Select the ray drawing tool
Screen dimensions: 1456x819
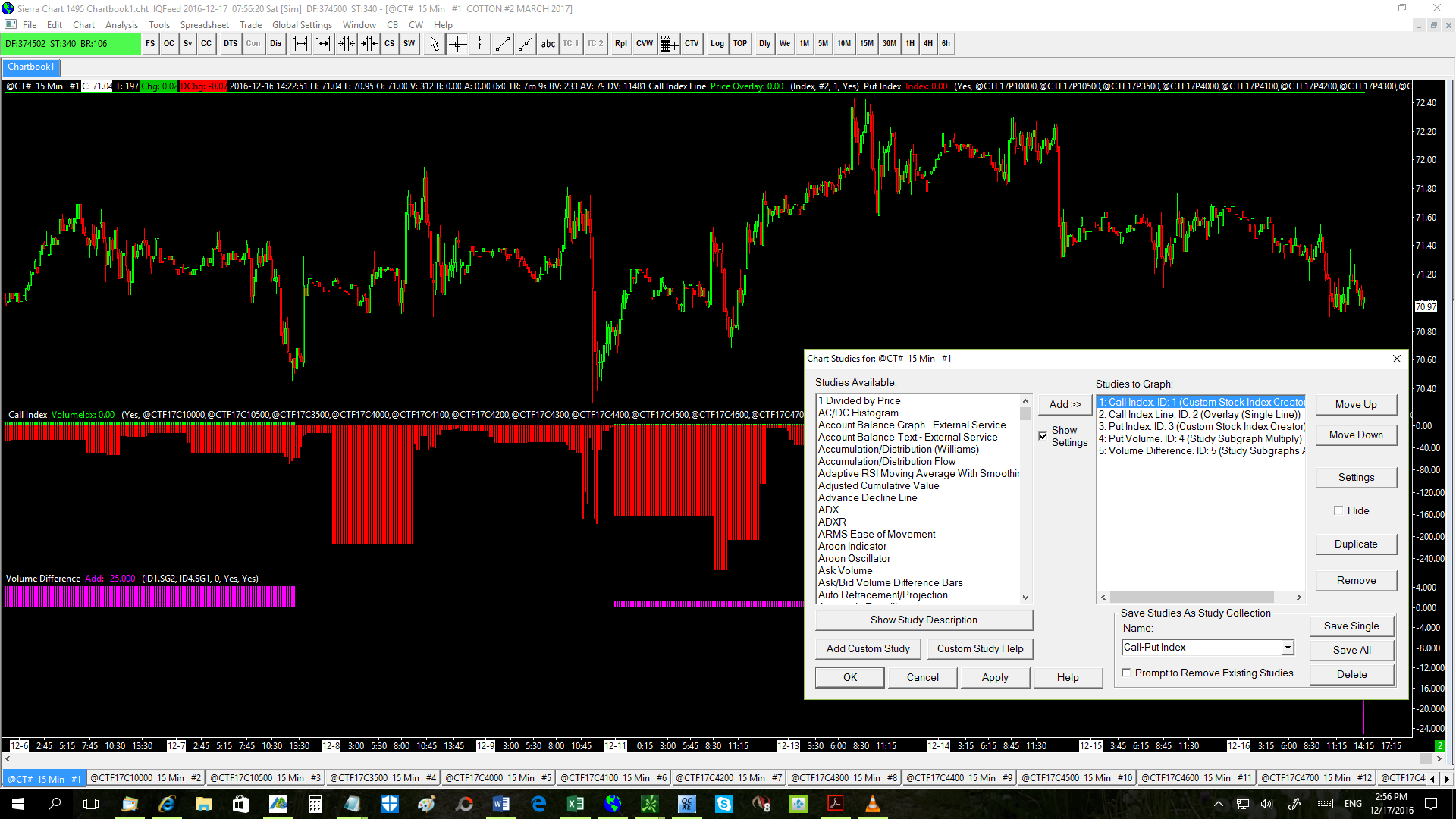525,44
